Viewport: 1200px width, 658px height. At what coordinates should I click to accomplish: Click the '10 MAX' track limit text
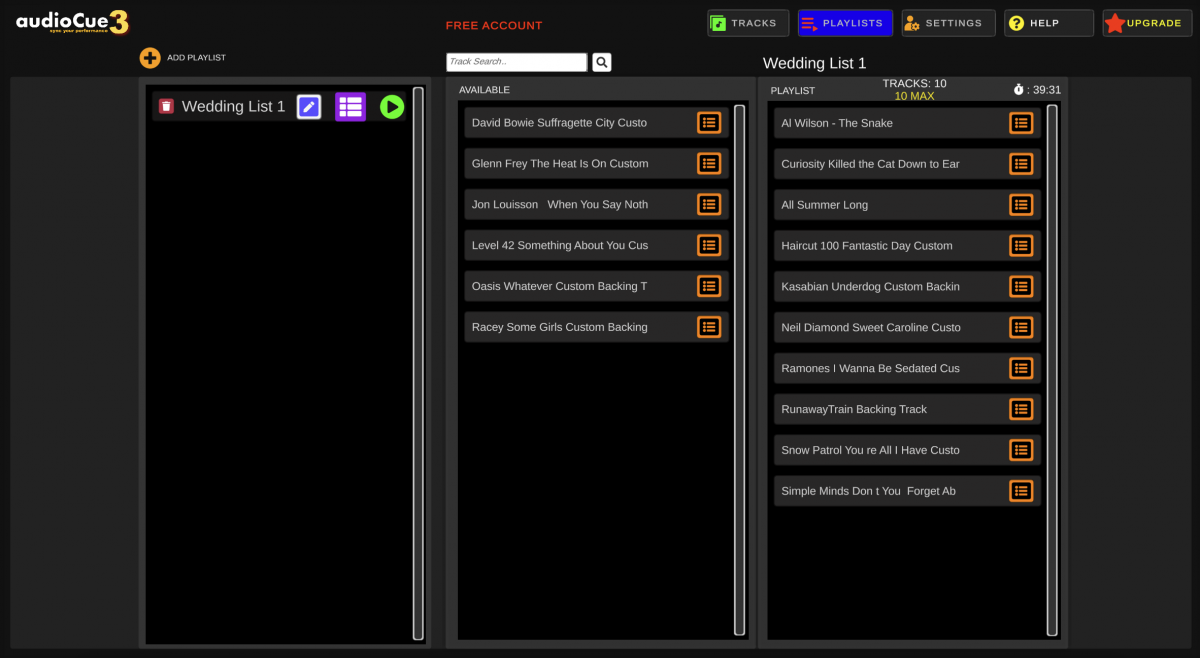tap(915, 96)
